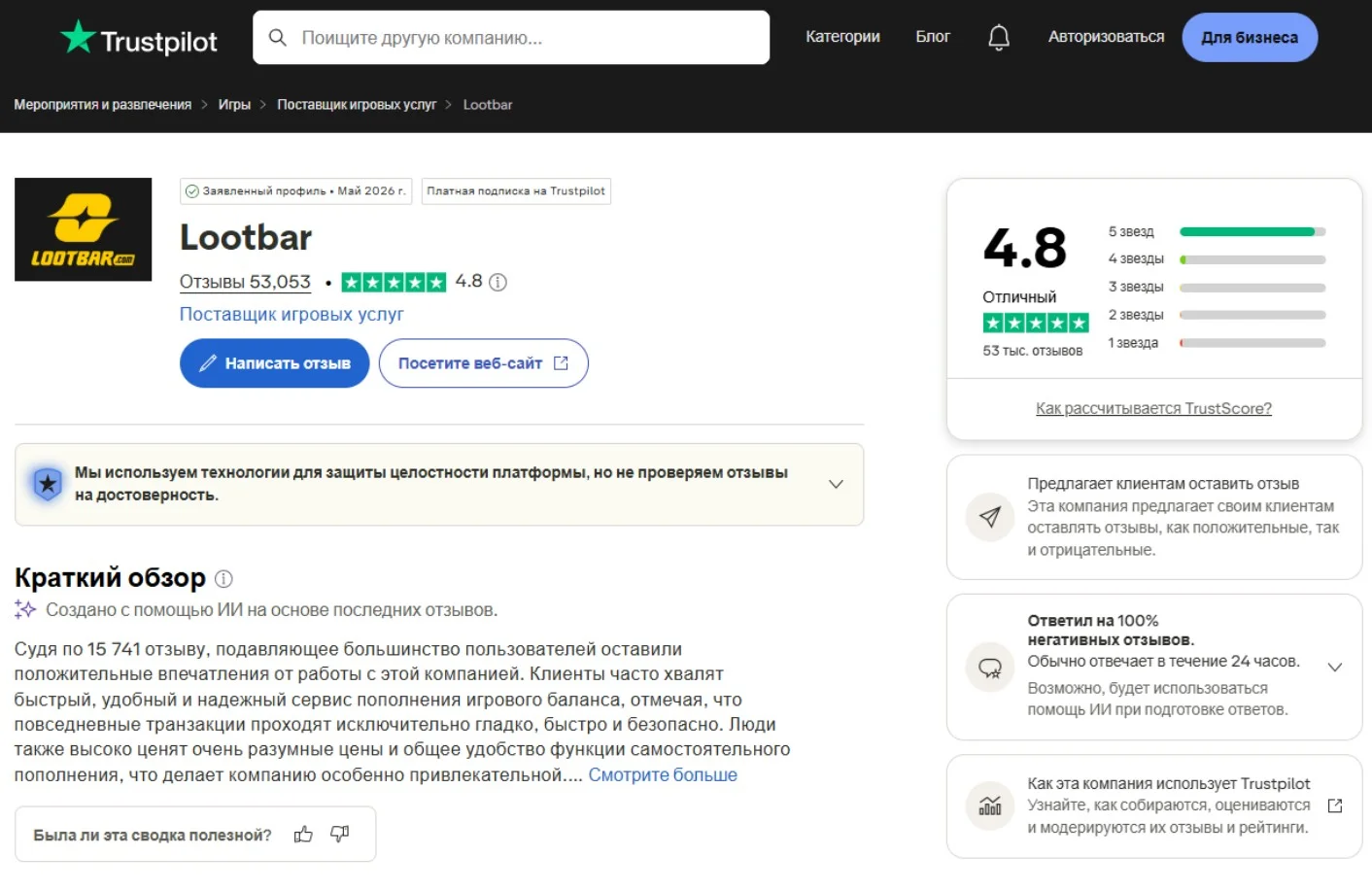Click Смотрите больше to expand summary

click(x=663, y=775)
